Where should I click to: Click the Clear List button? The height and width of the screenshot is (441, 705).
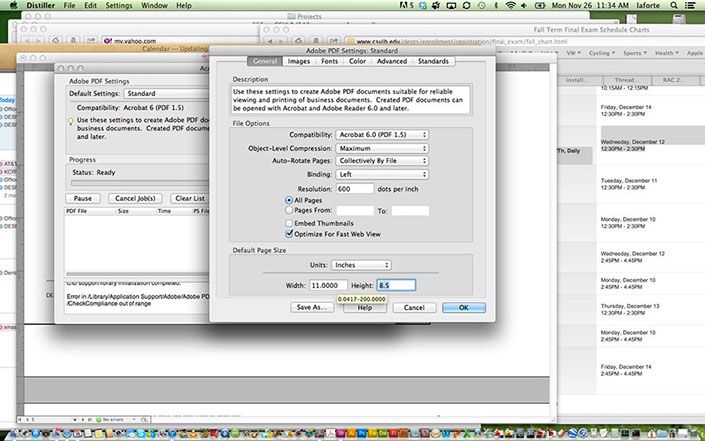tap(189, 198)
